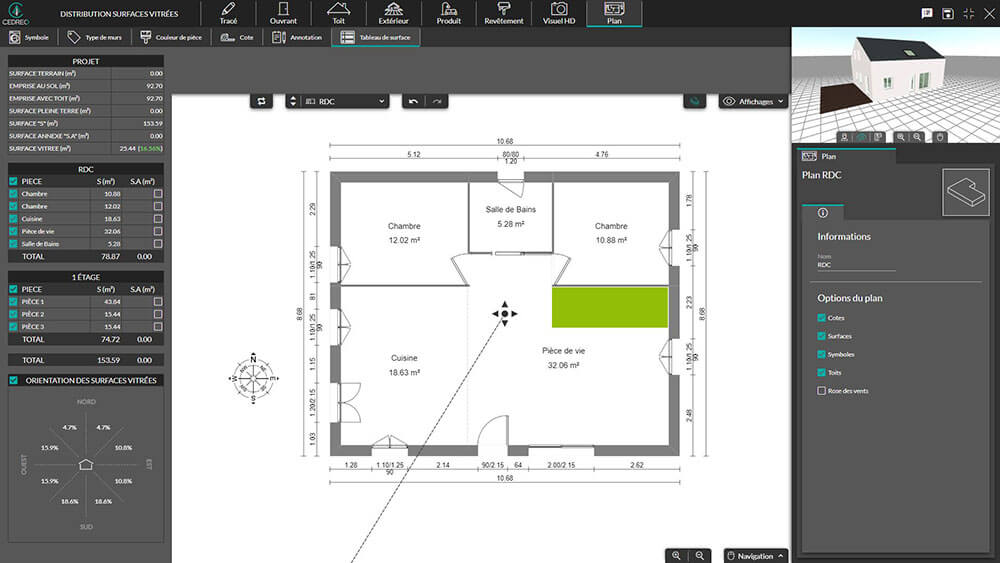1000x563 pixels.
Task: Select the green rectangle in Pièce de vie
Action: [609, 307]
